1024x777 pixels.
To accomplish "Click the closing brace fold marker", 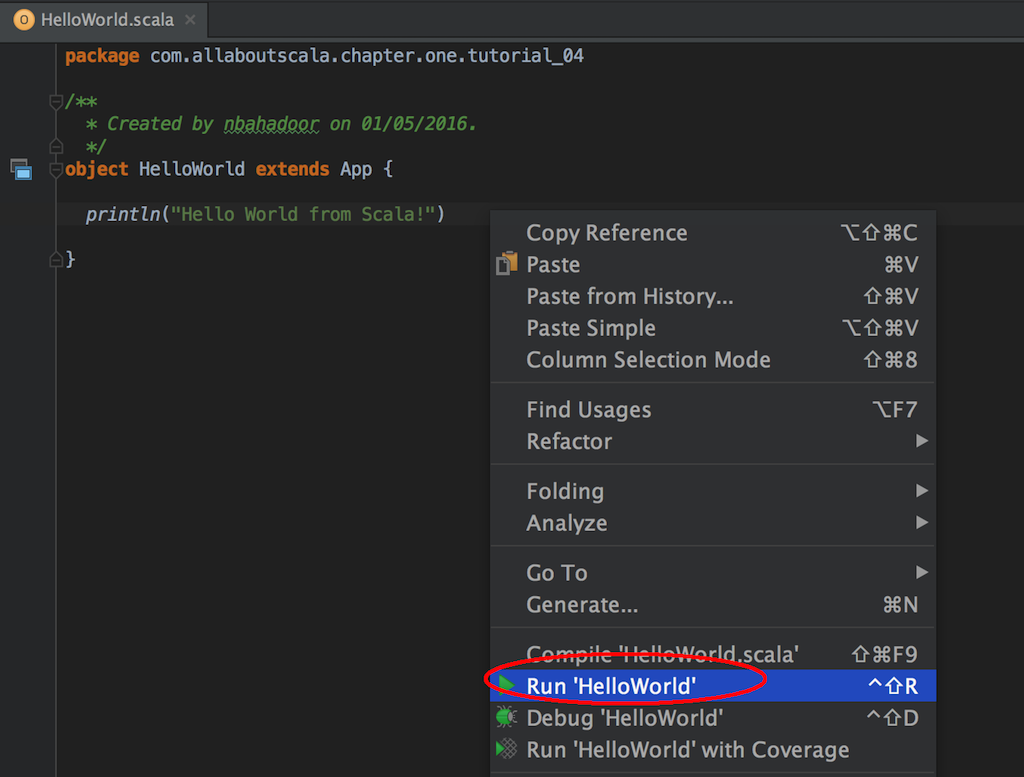I will tap(56, 260).
